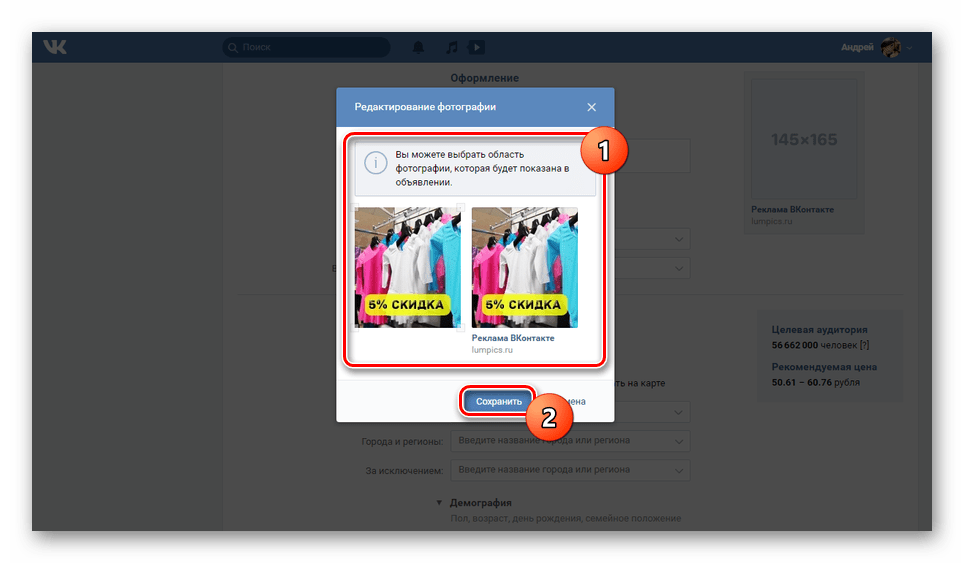The image size is (964, 563).
Task: Select the left crop photo with 5% СКИДКА
Action: (407, 267)
